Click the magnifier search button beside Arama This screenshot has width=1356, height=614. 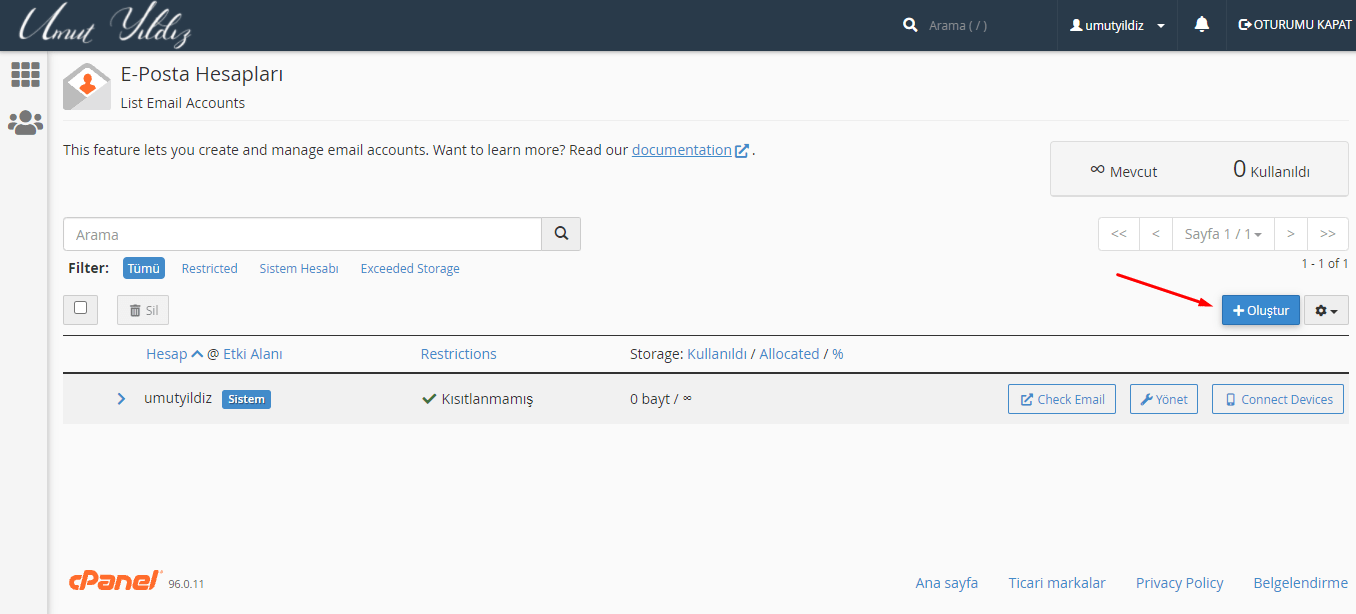click(x=561, y=234)
